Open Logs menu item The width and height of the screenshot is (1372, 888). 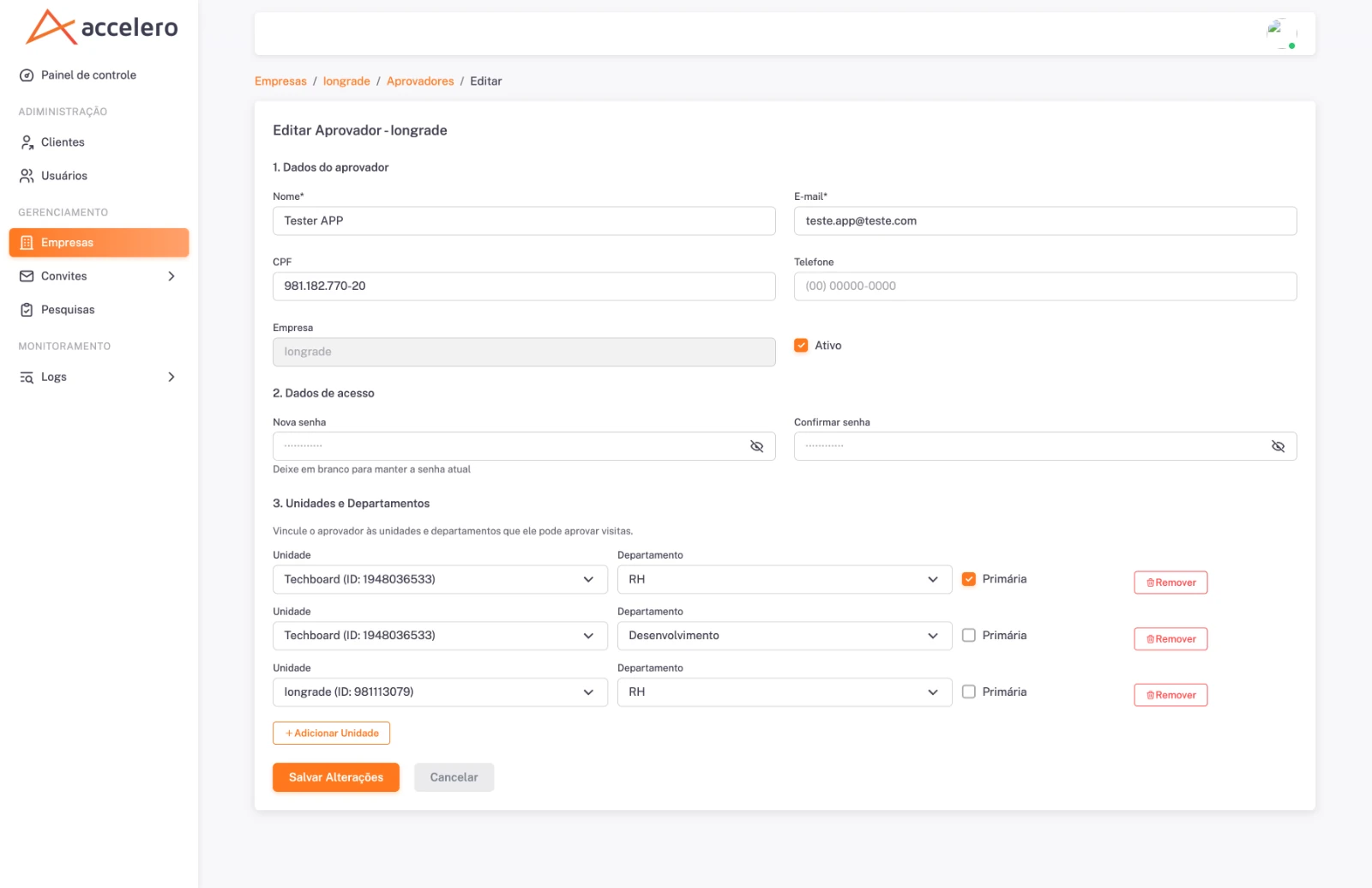[99, 378]
